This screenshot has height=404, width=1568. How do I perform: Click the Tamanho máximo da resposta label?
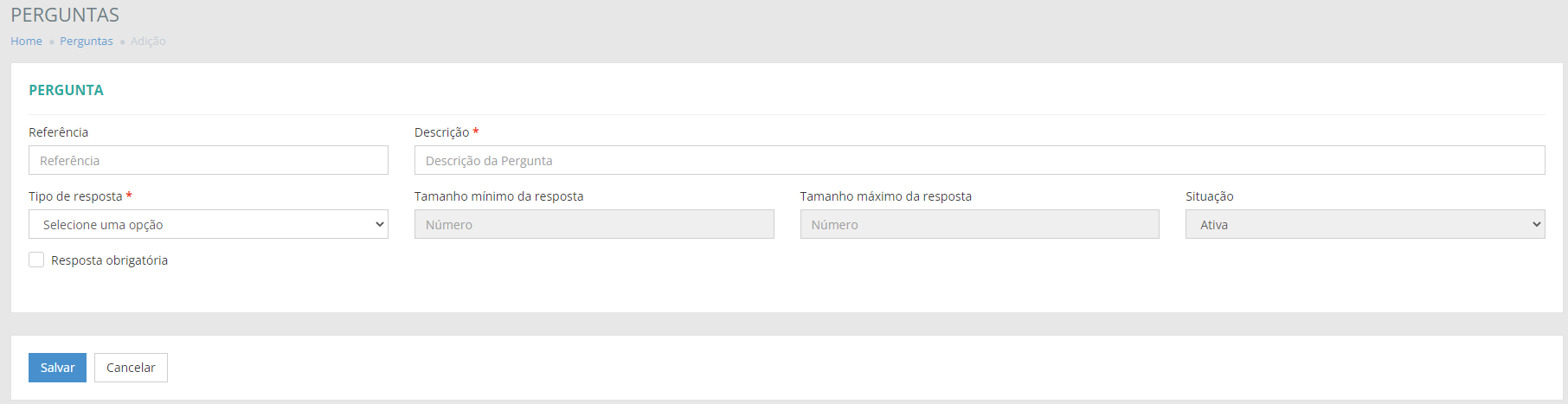click(x=885, y=196)
